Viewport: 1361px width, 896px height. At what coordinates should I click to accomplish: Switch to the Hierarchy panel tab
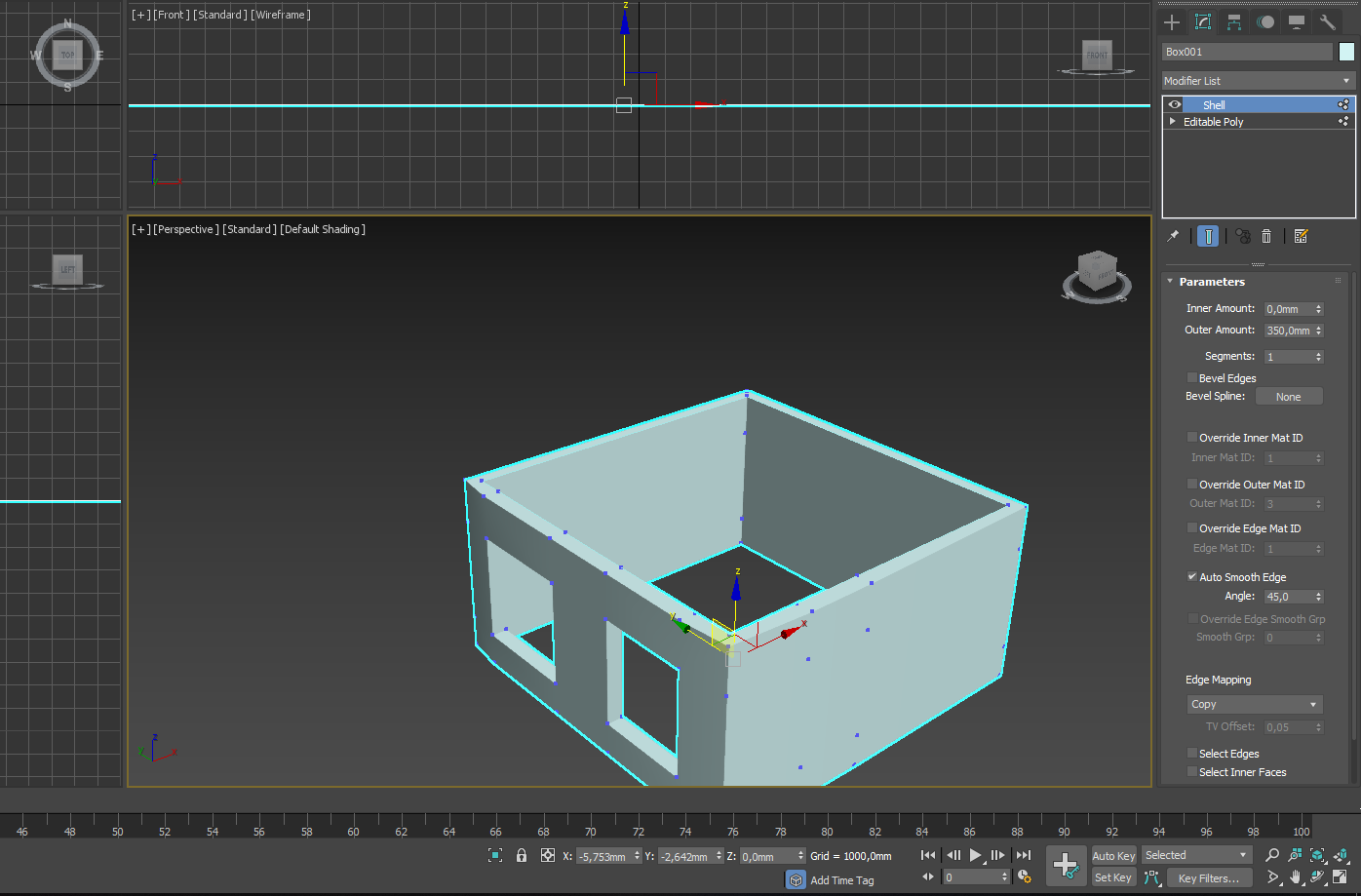coord(1234,22)
